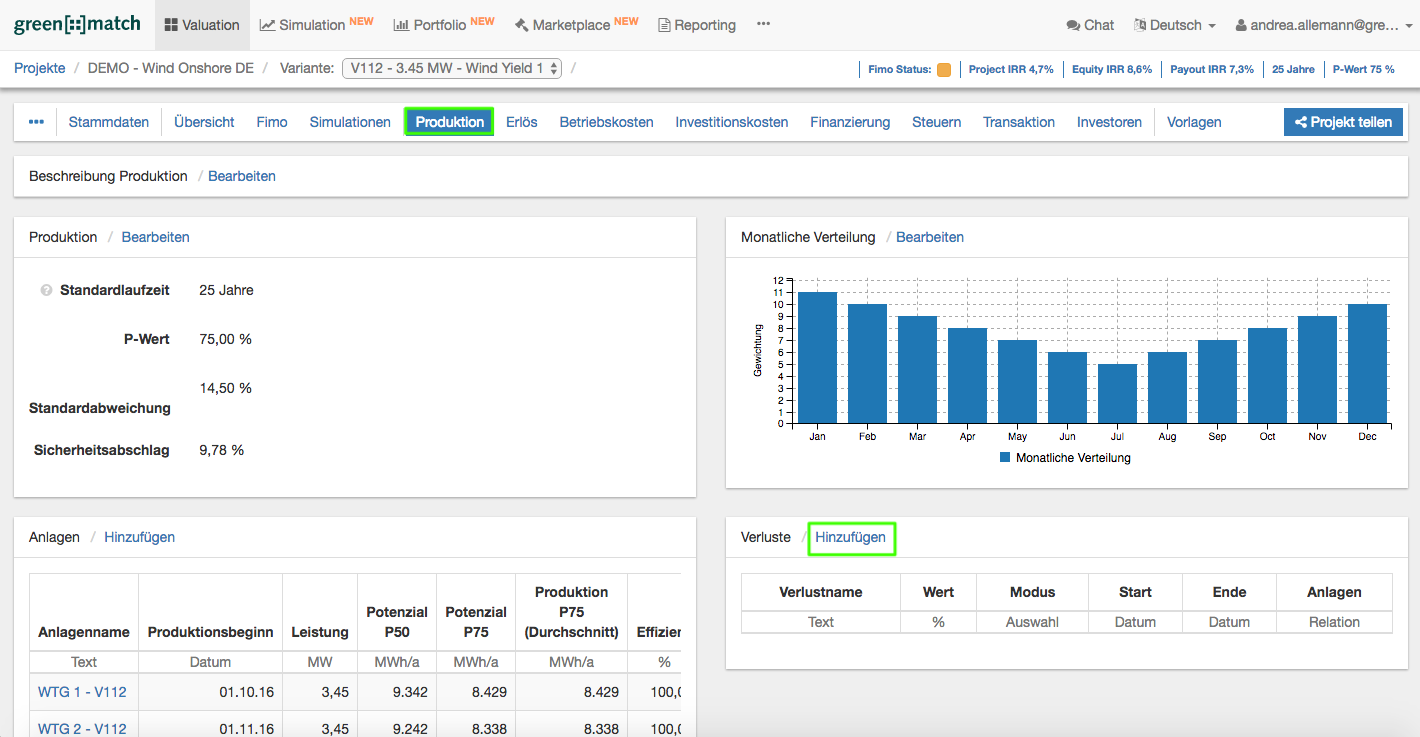Open the Marketplace section
1420x737 pixels.
(576, 25)
